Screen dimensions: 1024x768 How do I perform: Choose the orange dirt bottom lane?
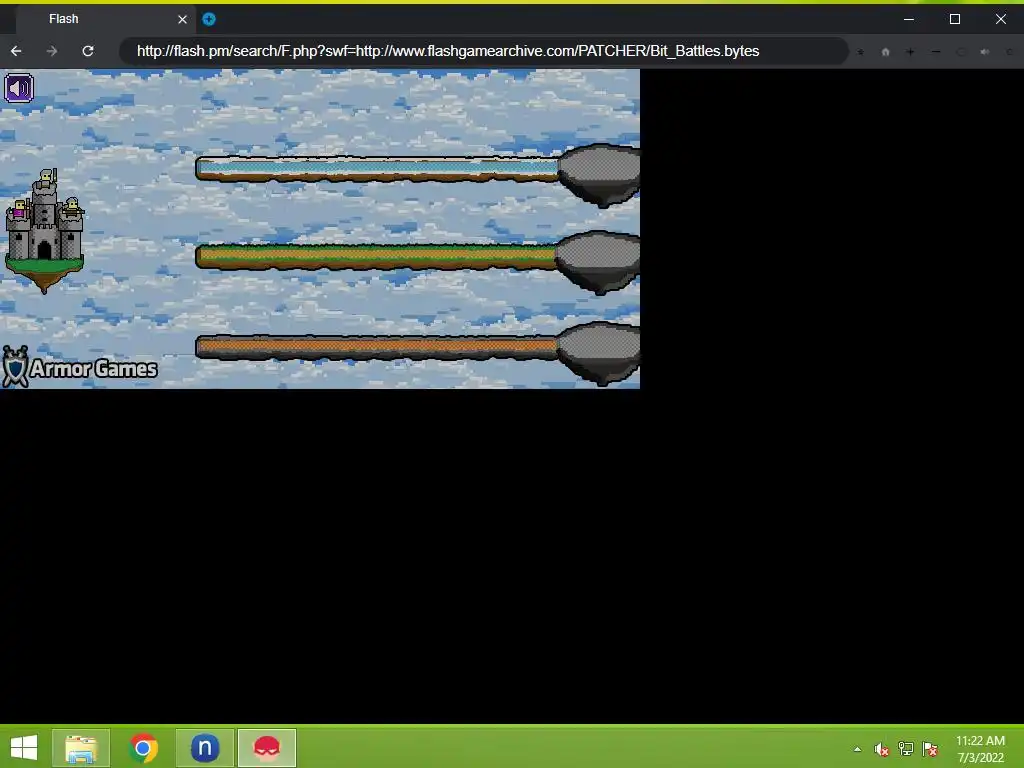377,347
